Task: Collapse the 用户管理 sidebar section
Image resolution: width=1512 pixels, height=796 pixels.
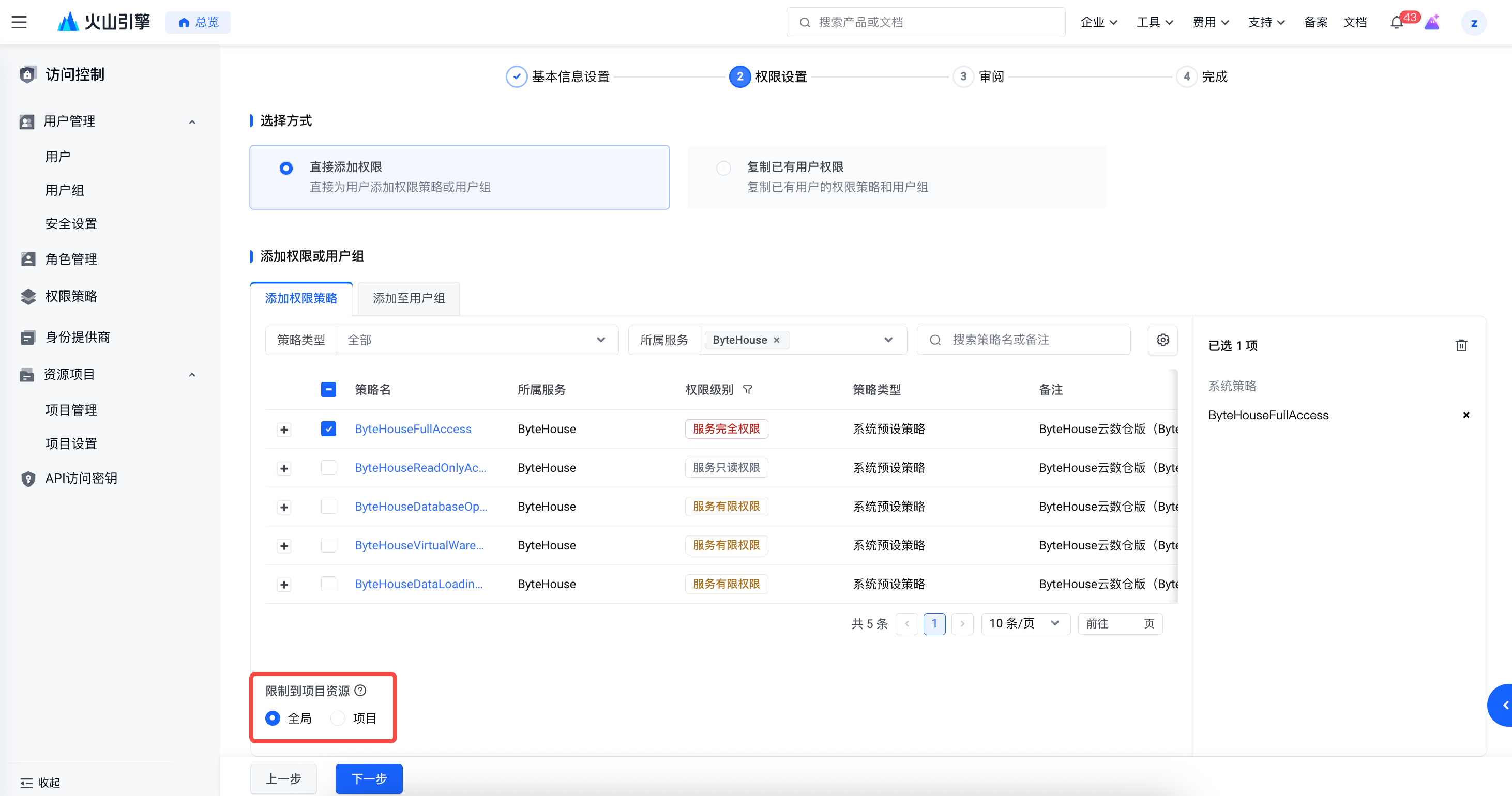Action: tap(192, 121)
